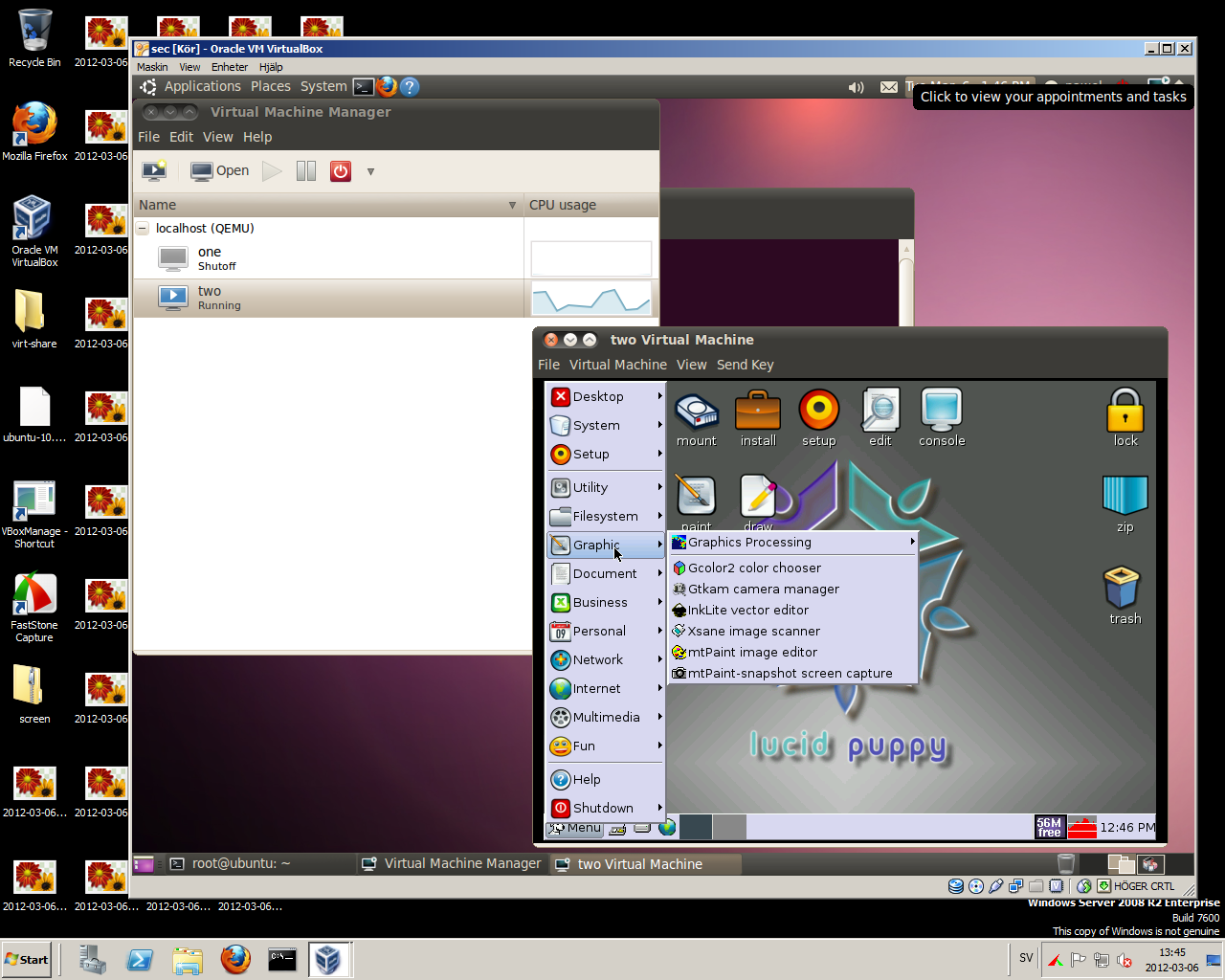Click the Run (play) button in VM Manager
The image size is (1225, 980).
coord(273,171)
